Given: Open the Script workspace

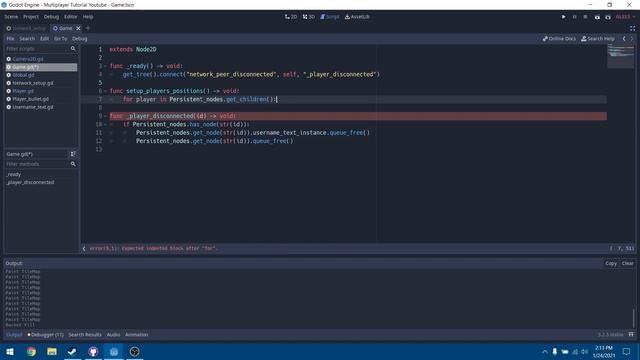Looking at the screenshot, I should 330,17.
